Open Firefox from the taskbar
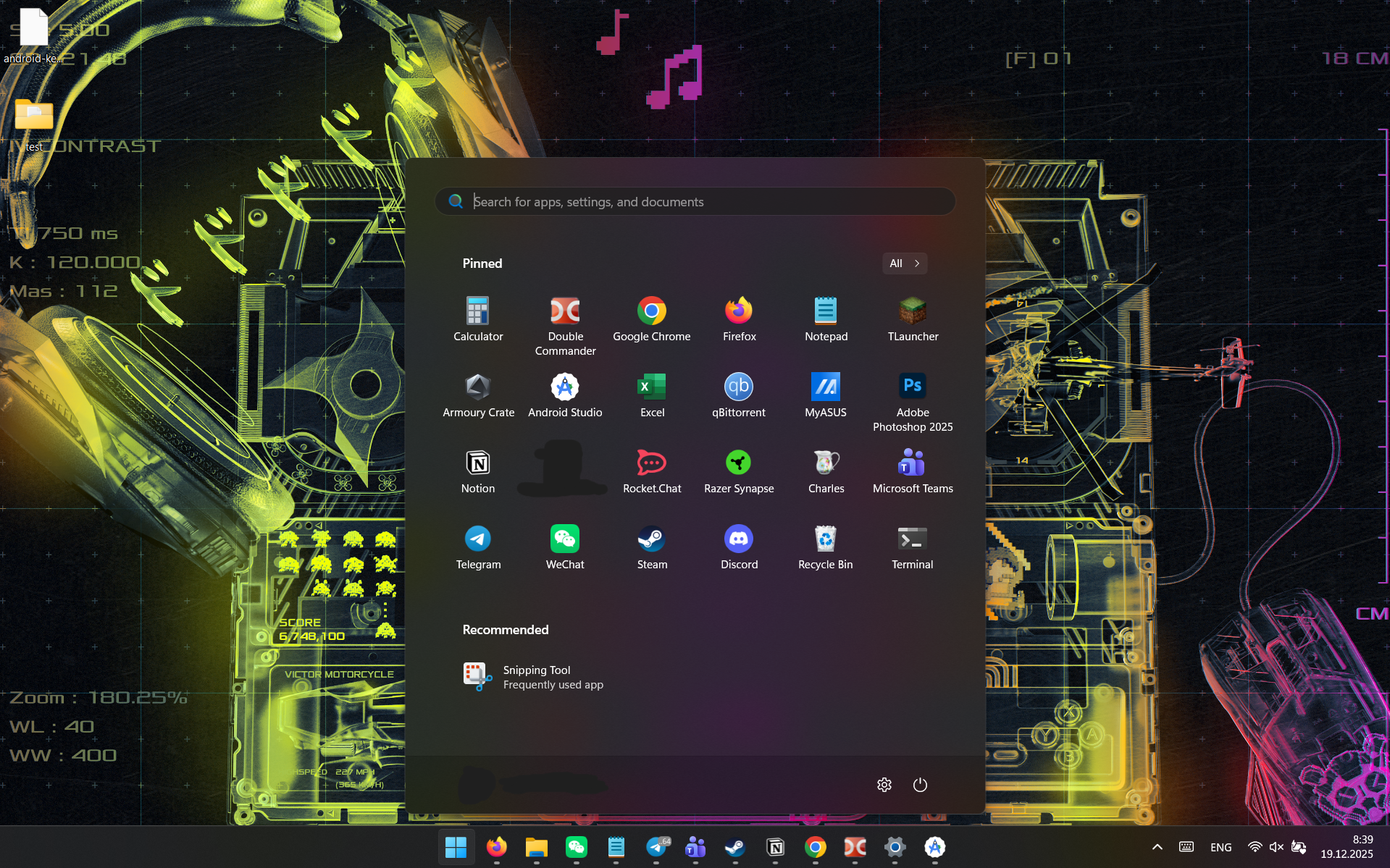Viewport: 1390px width, 868px height. 496,847
